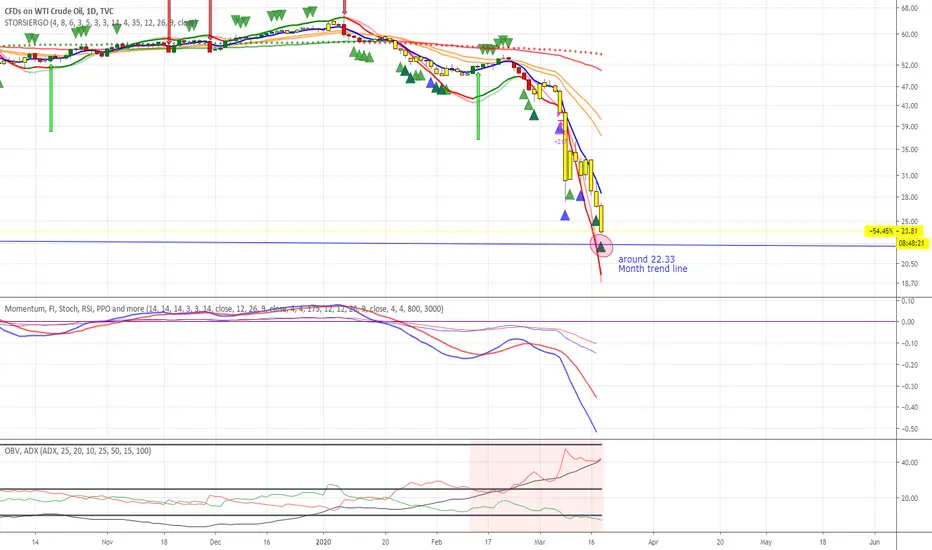Select the STORSIERGO indicator legend
The height and width of the screenshot is (550, 932).
point(100,23)
